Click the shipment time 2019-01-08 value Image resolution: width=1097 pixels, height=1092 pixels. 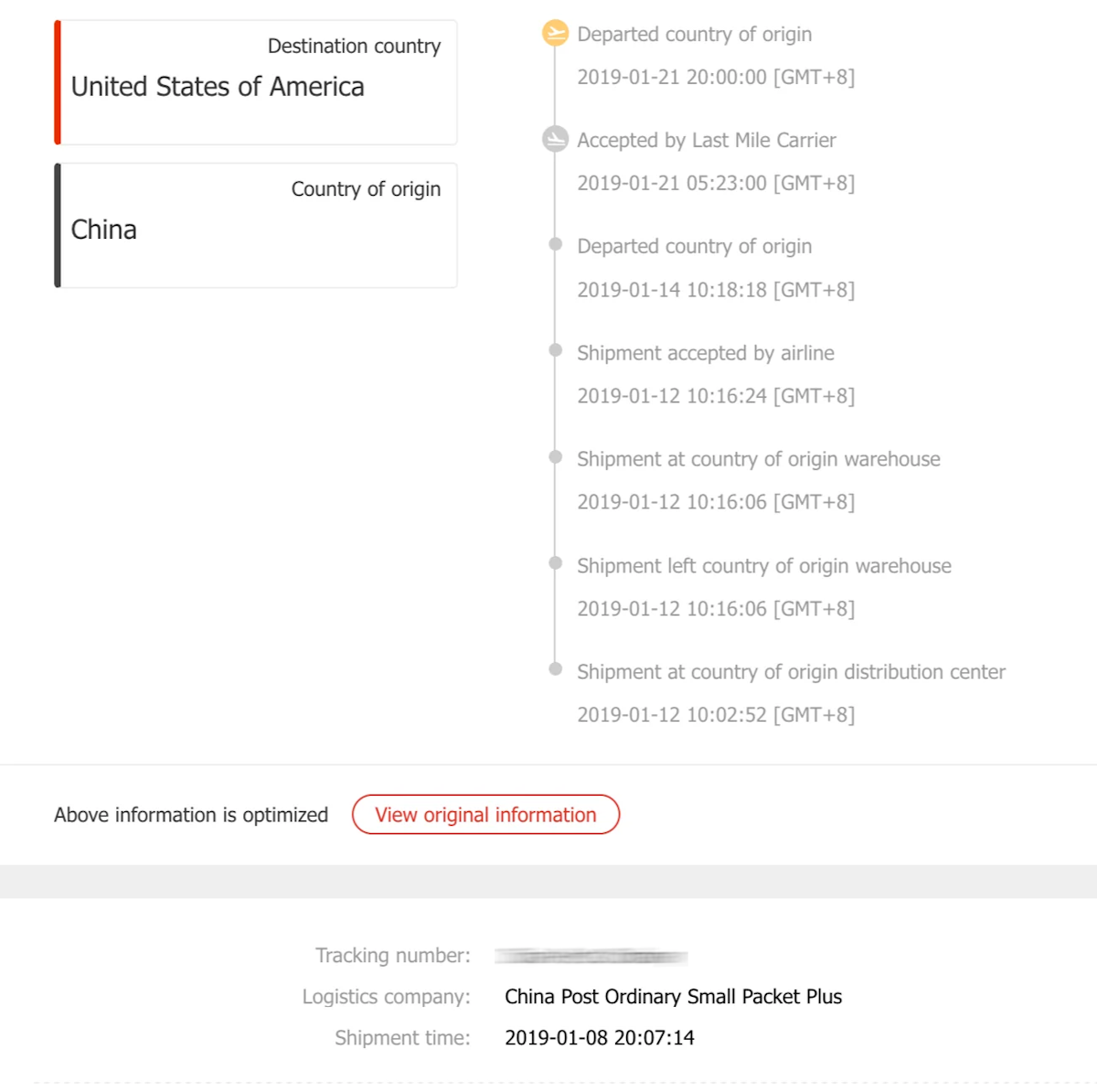coord(600,1038)
